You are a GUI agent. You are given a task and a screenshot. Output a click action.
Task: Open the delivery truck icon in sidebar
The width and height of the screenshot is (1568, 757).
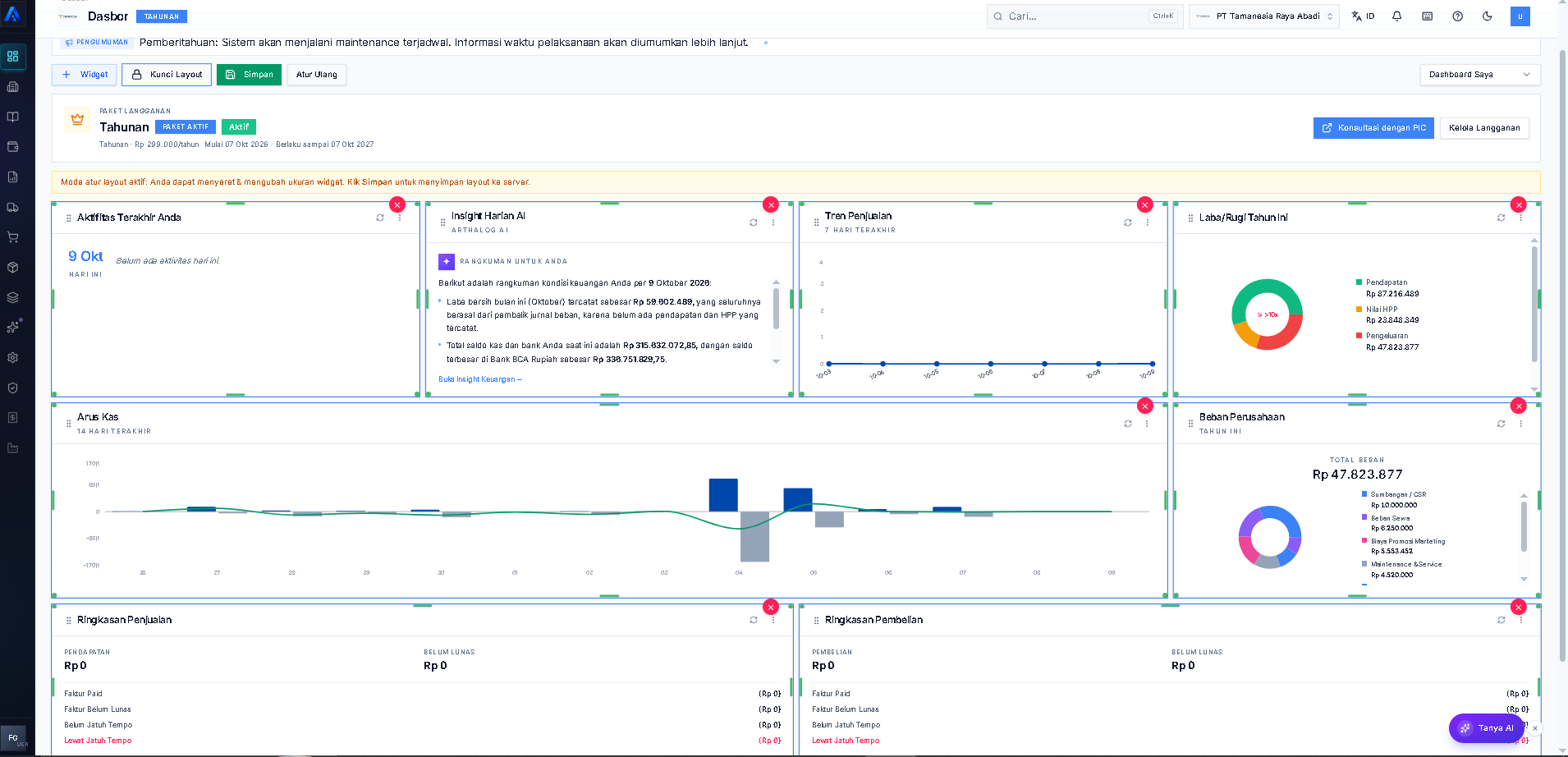tap(13, 207)
